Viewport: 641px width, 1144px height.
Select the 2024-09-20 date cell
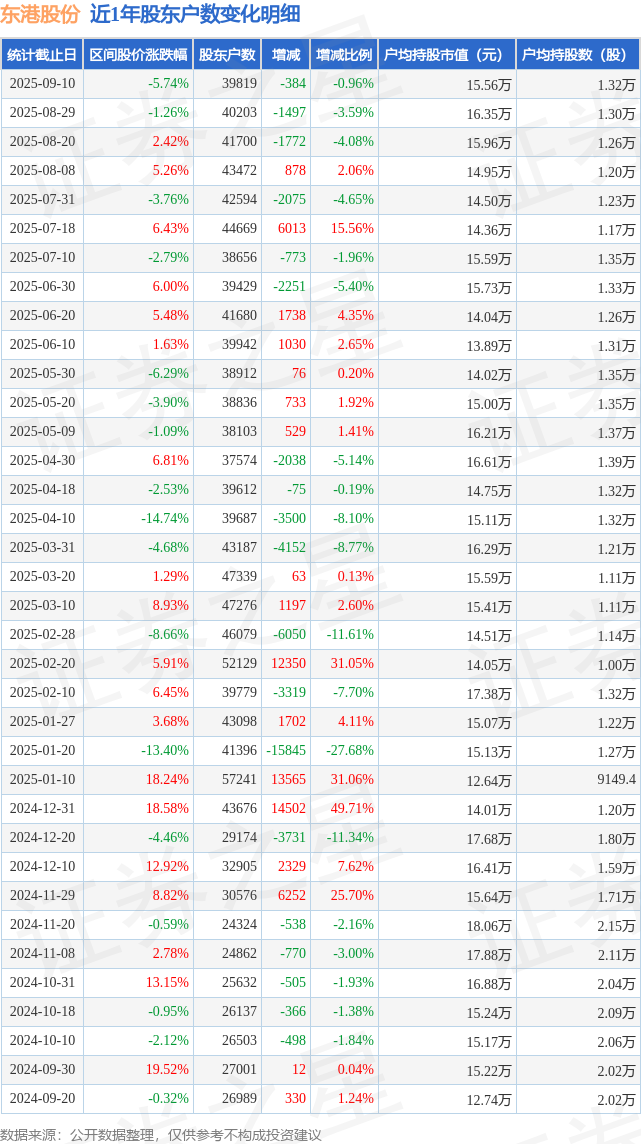pos(42,1097)
